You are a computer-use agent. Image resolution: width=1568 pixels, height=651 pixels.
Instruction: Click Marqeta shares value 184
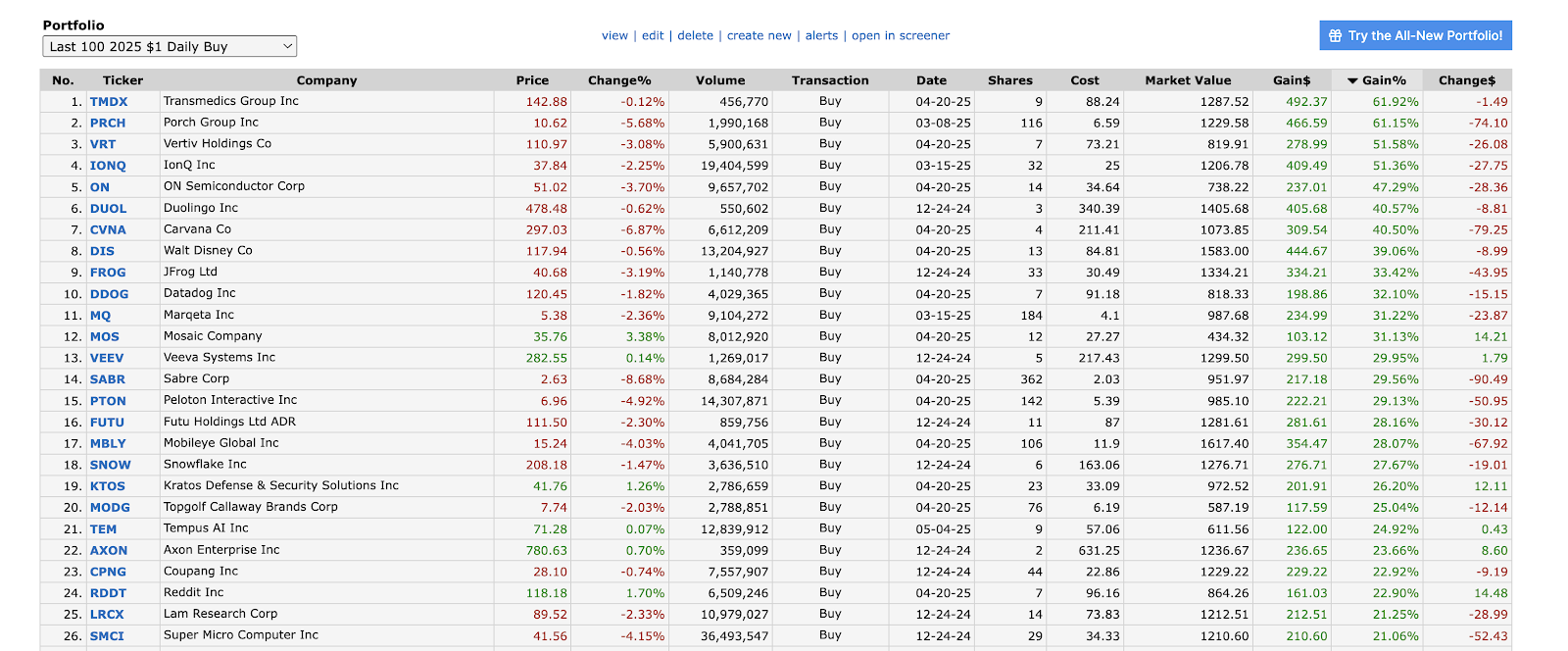pos(1031,316)
